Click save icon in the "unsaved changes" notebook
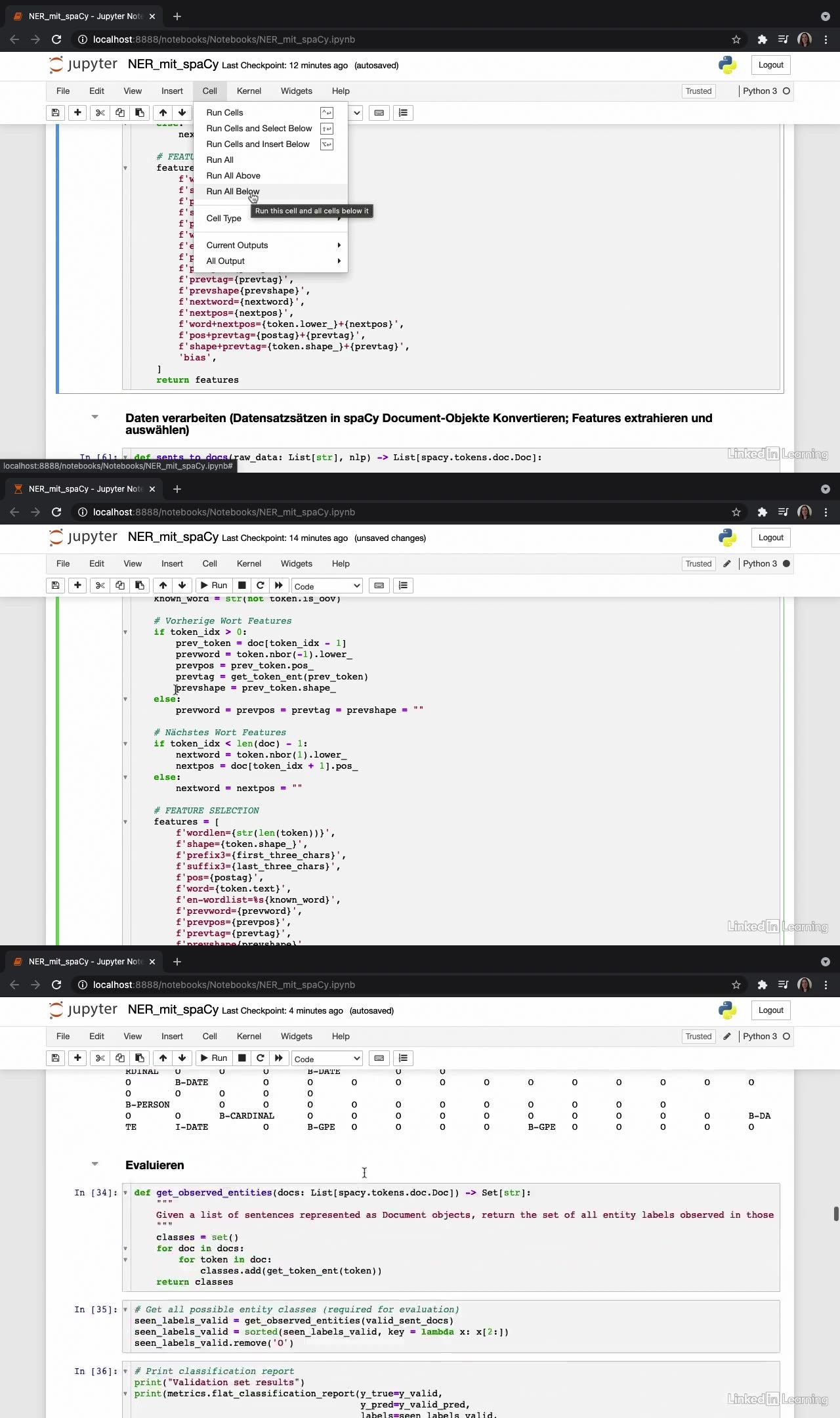 pyautogui.click(x=56, y=586)
